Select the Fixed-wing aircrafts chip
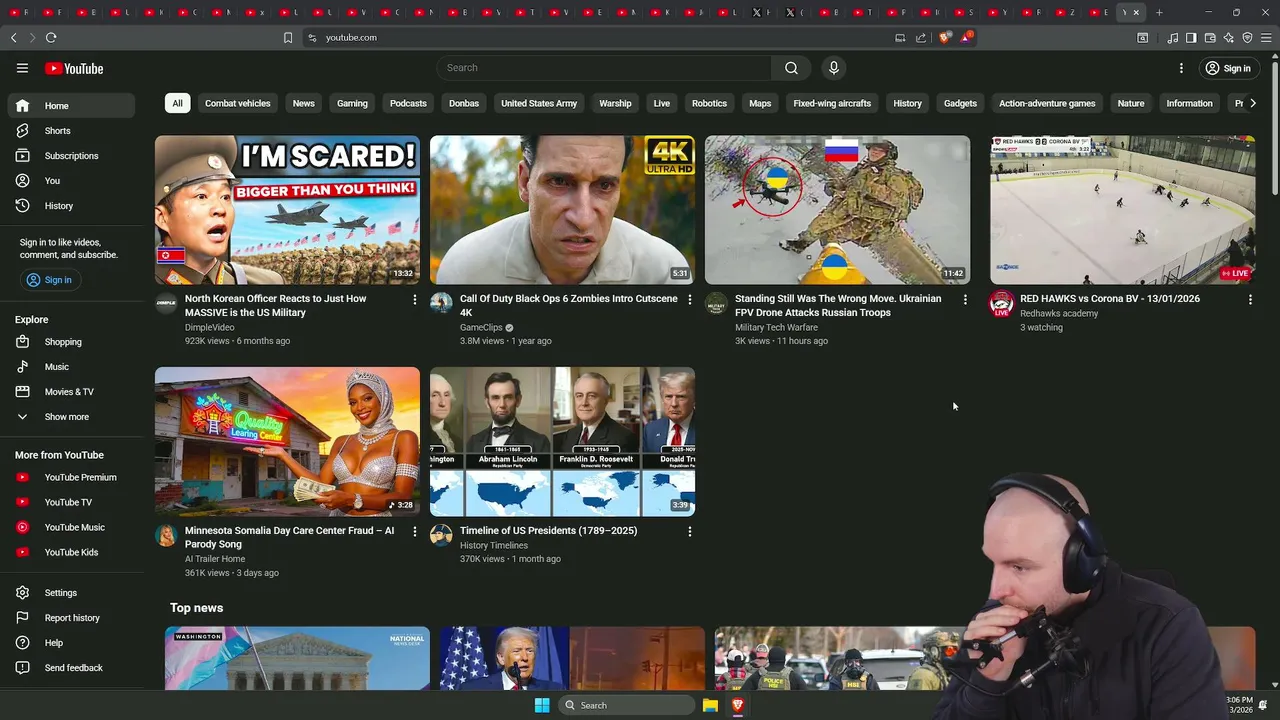 (x=832, y=103)
